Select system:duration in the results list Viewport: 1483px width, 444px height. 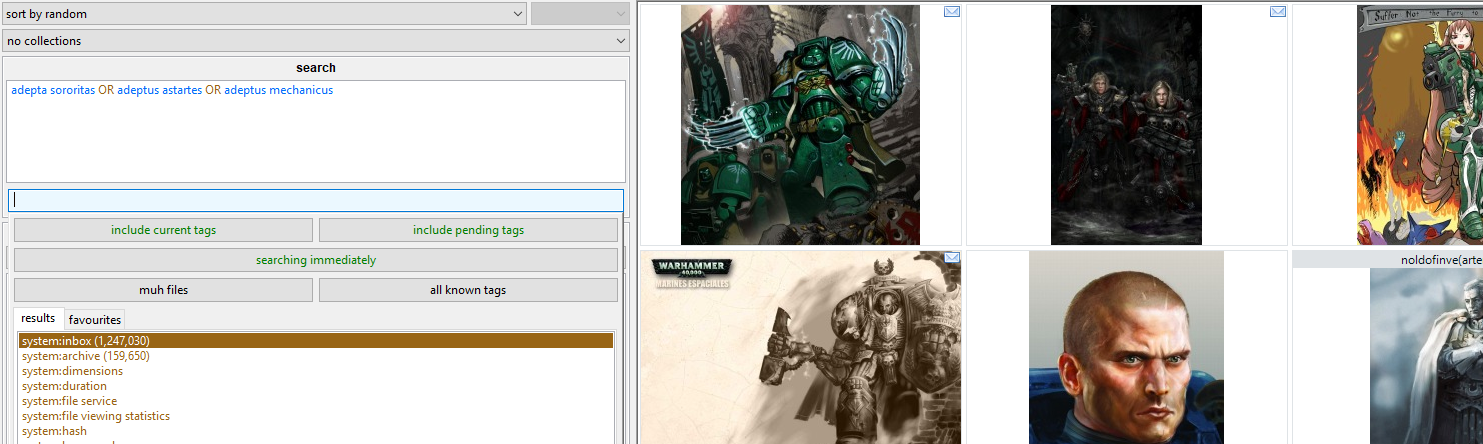316,386
